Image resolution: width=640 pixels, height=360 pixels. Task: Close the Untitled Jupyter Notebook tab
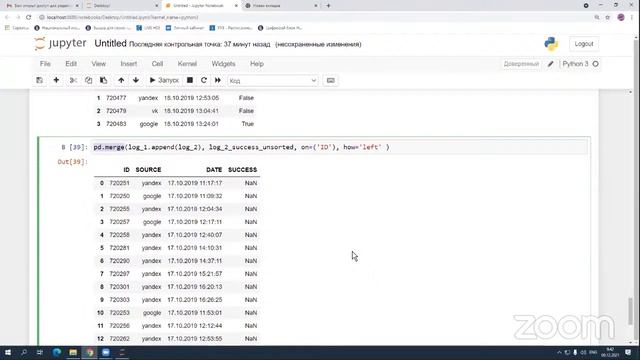(x=236, y=6)
